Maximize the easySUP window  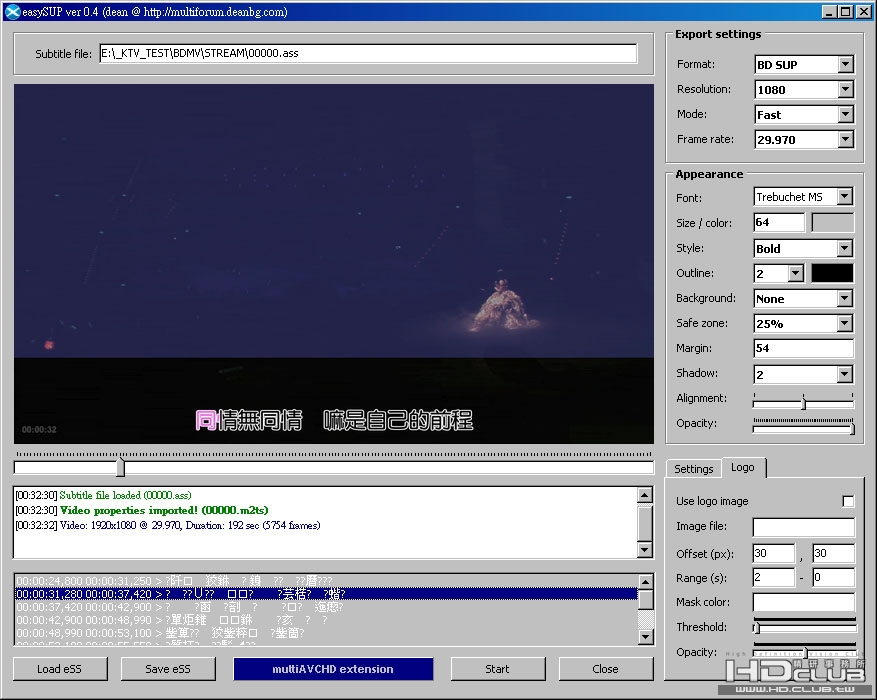point(846,11)
